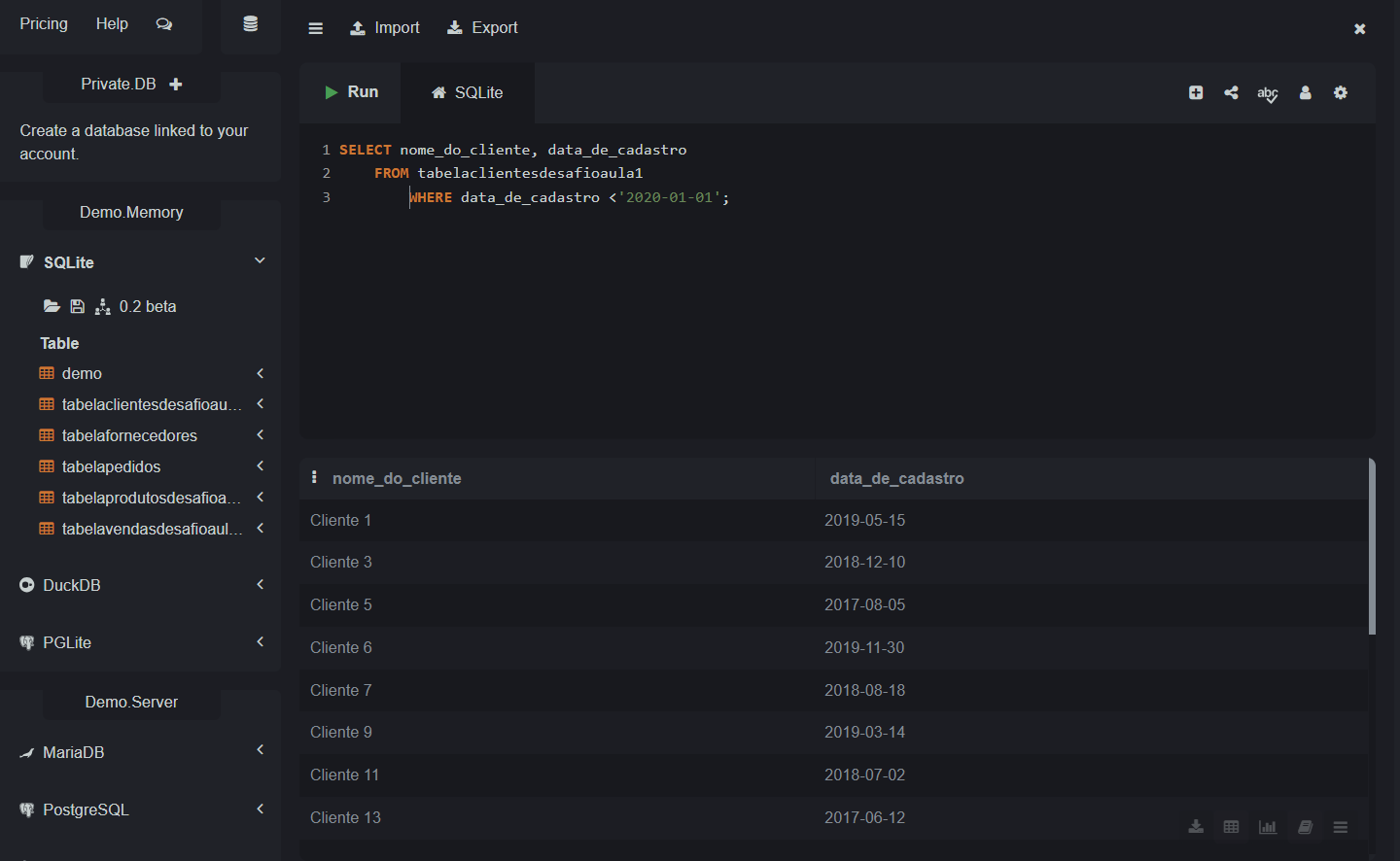Open the Pricing menu item
This screenshot has width=1400, height=861.
click(44, 24)
